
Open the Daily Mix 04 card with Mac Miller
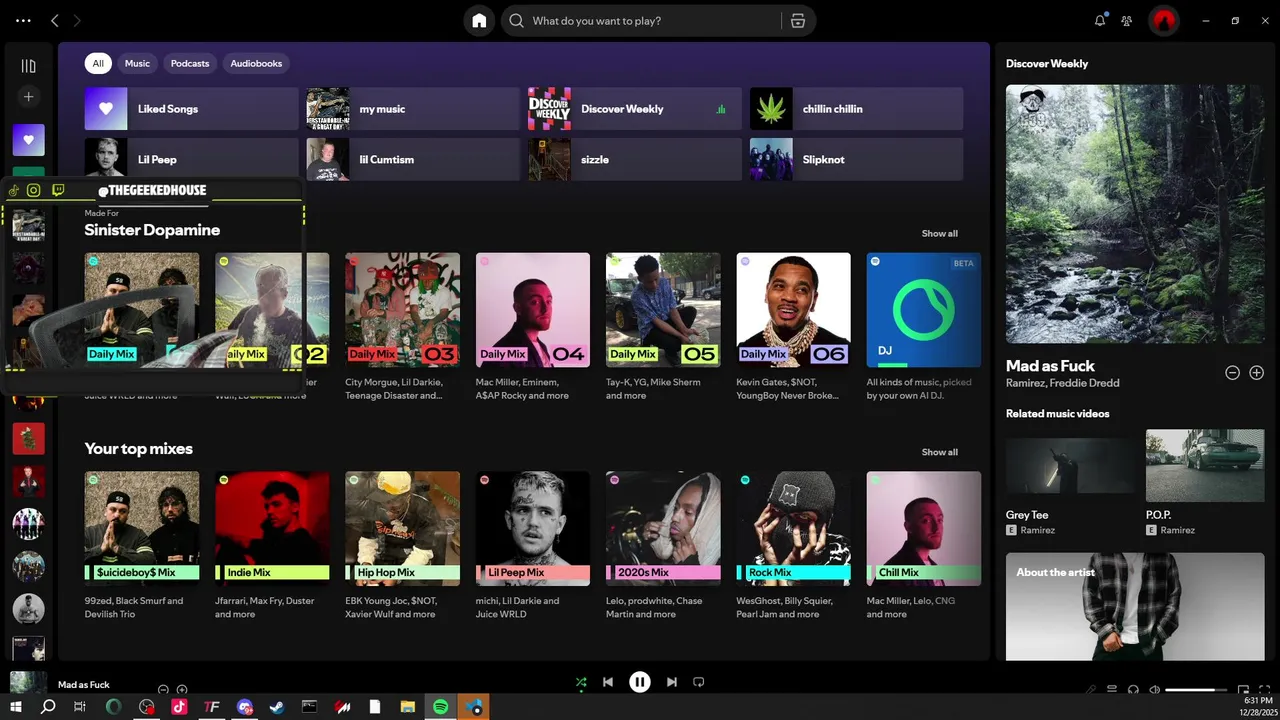[x=533, y=327]
